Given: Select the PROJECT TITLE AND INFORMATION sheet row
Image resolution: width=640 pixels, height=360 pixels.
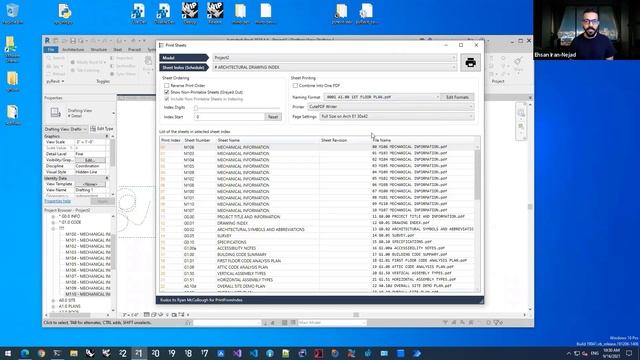Looking at the screenshot, I should pos(317,217).
